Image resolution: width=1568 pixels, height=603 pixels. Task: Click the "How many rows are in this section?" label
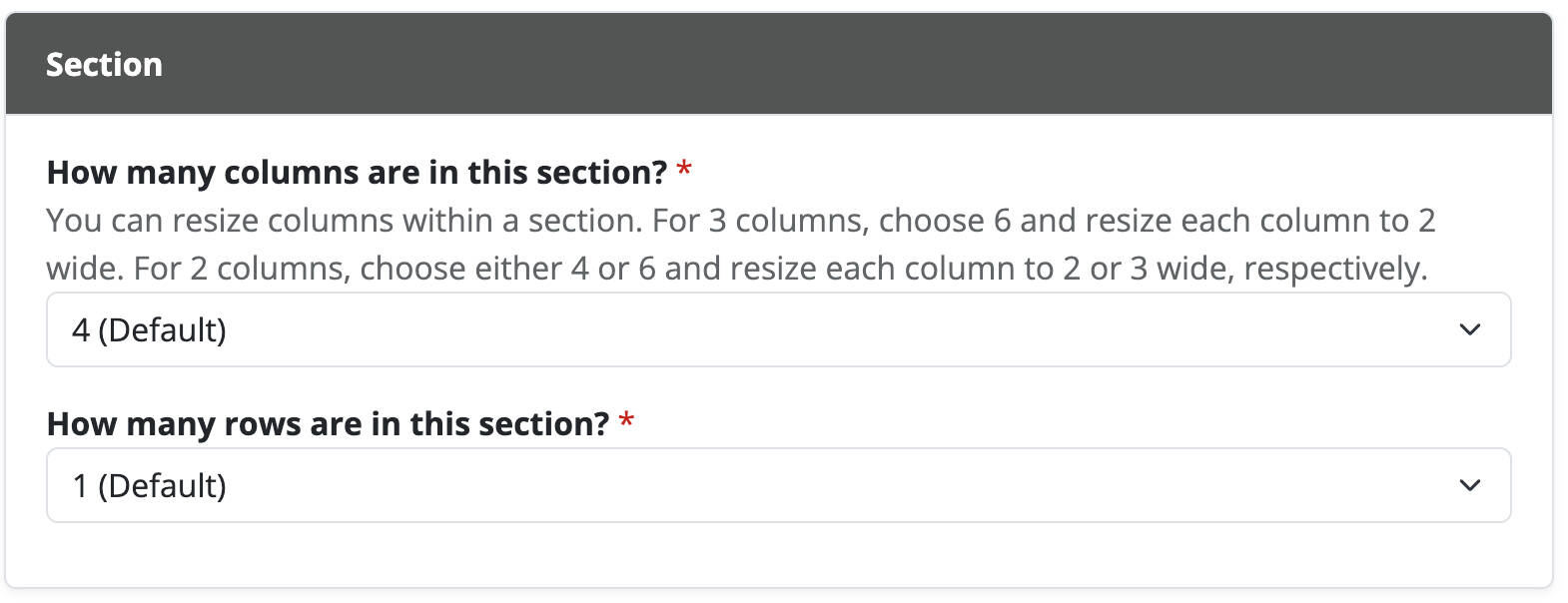coord(328,424)
